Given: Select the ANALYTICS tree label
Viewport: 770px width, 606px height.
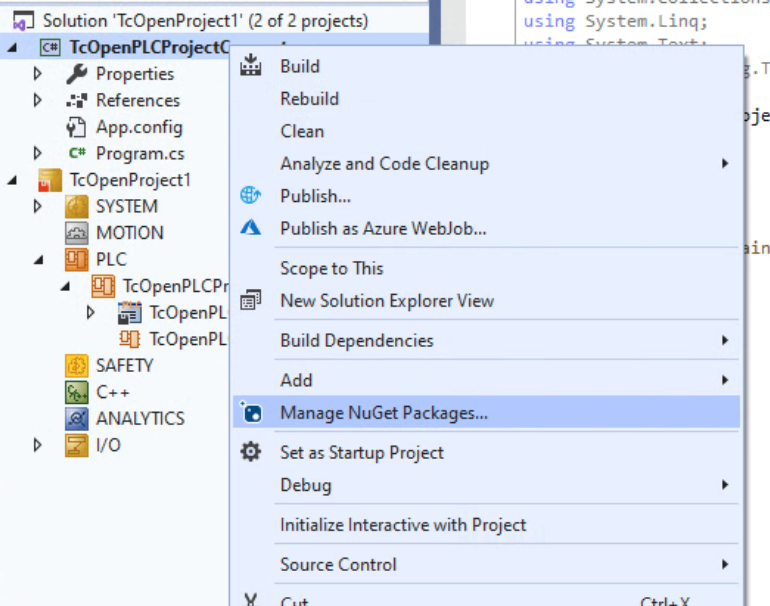Looking at the screenshot, I should point(140,418).
